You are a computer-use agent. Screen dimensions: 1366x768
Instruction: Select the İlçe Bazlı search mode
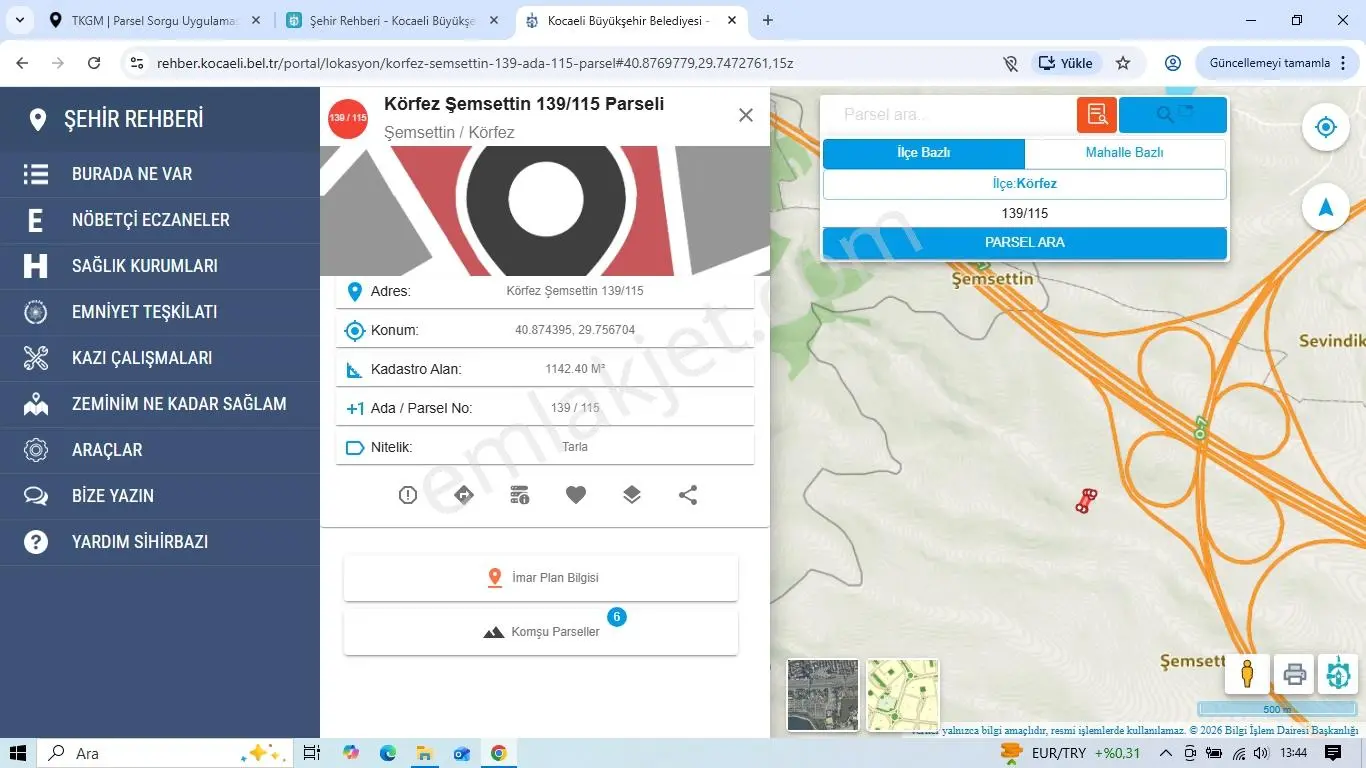click(x=924, y=153)
